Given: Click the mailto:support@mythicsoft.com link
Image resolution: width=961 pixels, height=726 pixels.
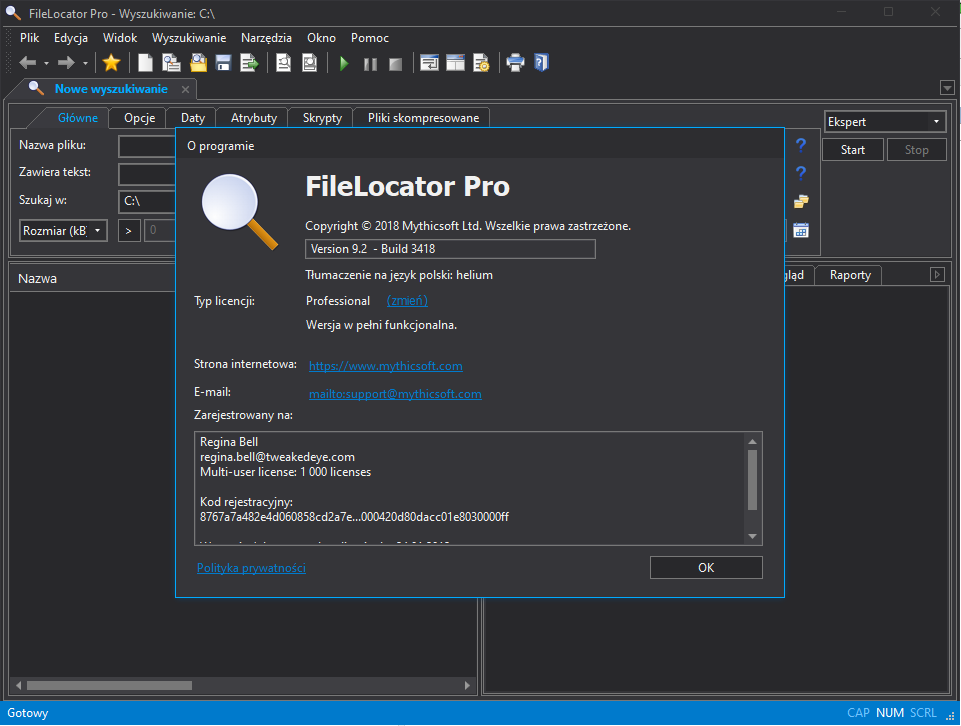Looking at the screenshot, I should [395, 394].
